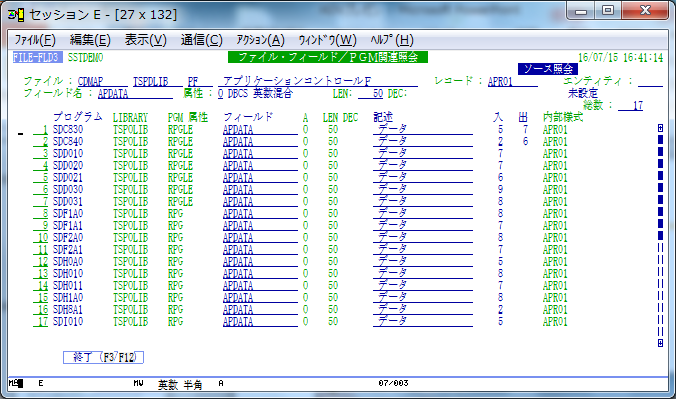
Task: Click the list scrollbar thumb
Action: point(660,188)
